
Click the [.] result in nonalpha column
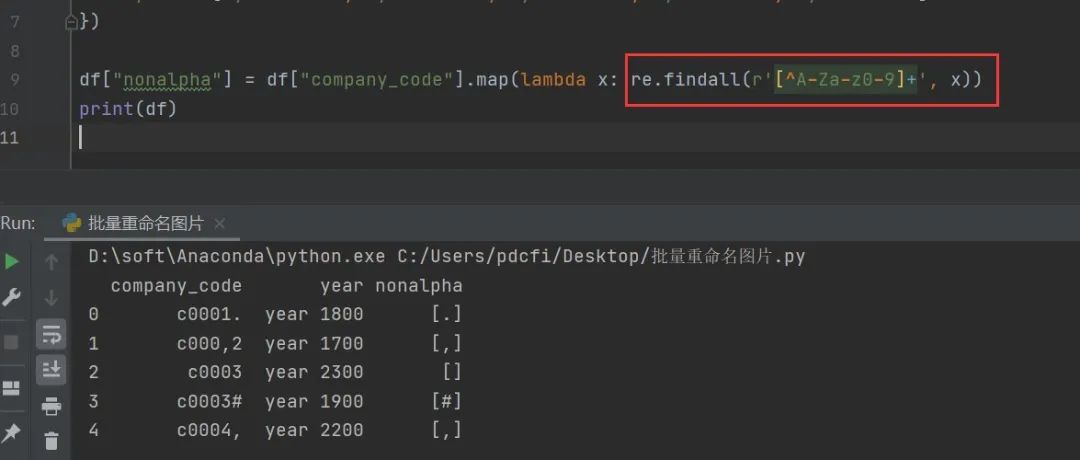[446, 315]
